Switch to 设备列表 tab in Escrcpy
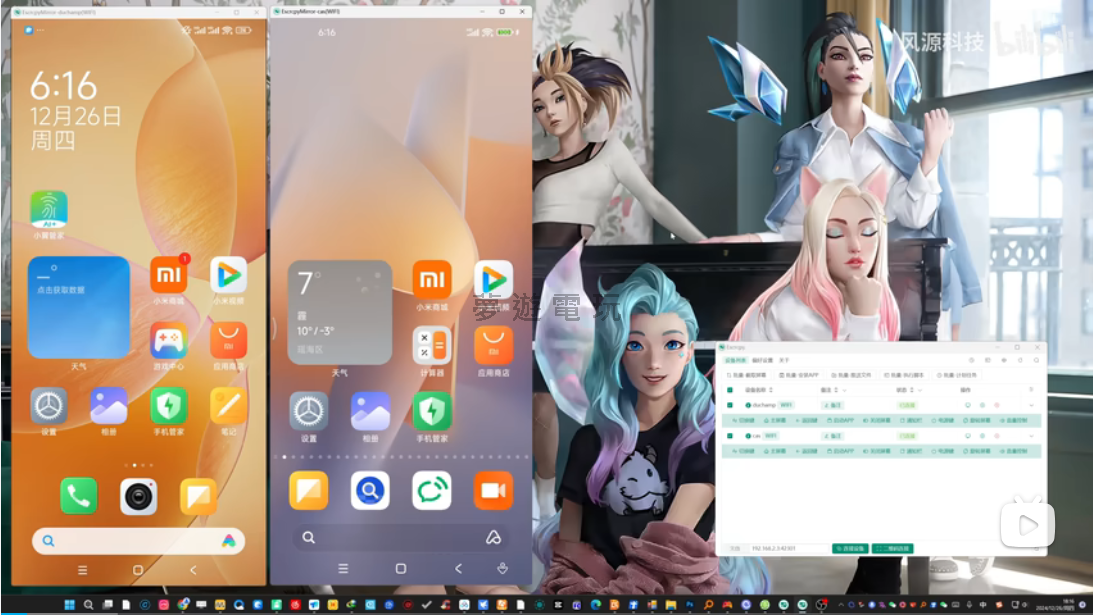1093x615 pixels. 735,360
